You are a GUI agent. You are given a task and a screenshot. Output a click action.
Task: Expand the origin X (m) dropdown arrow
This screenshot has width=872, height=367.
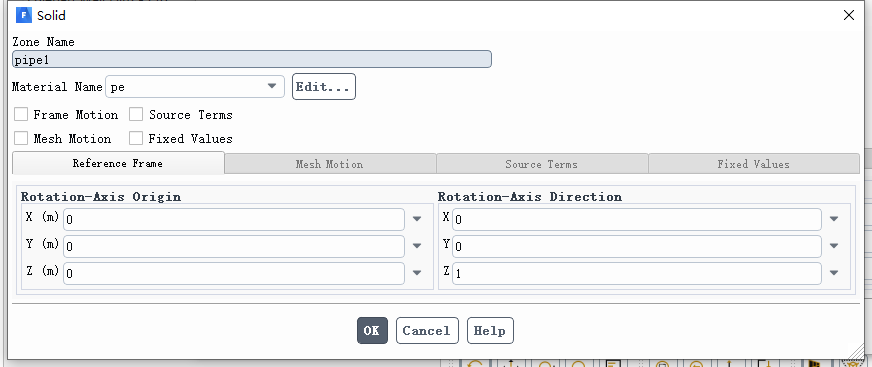[417, 219]
